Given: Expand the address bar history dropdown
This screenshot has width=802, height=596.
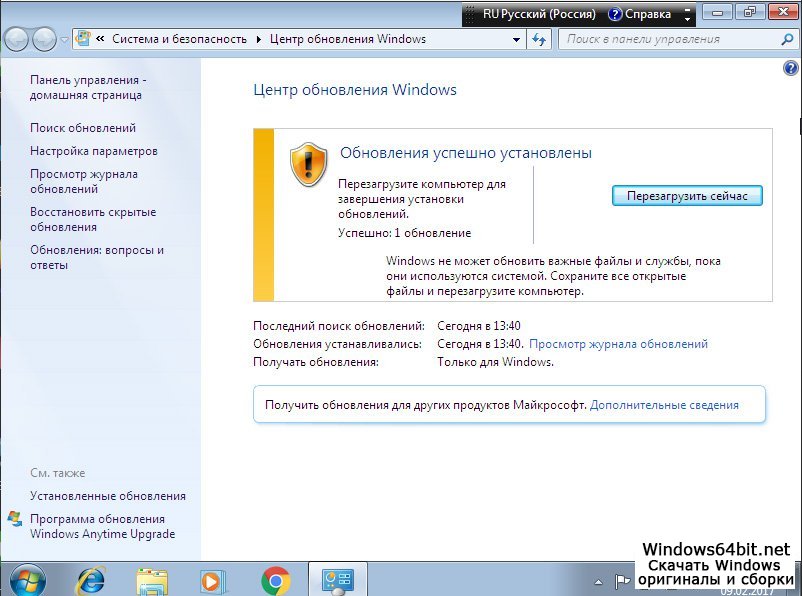Looking at the screenshot, I should click(516, 40).
